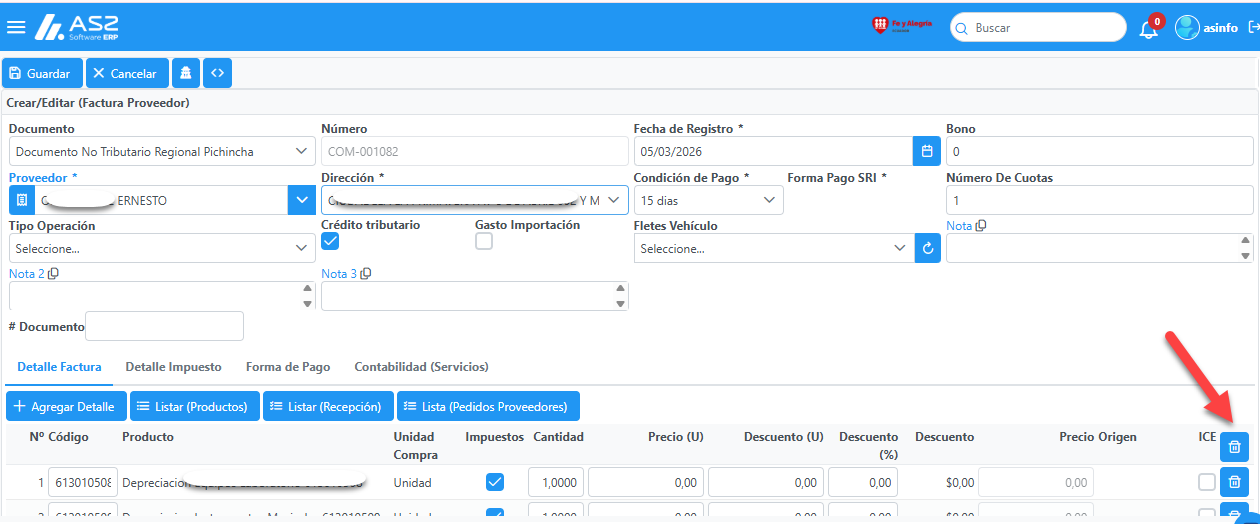Click the Proveedor lookup icon

(x=22, y=200)
